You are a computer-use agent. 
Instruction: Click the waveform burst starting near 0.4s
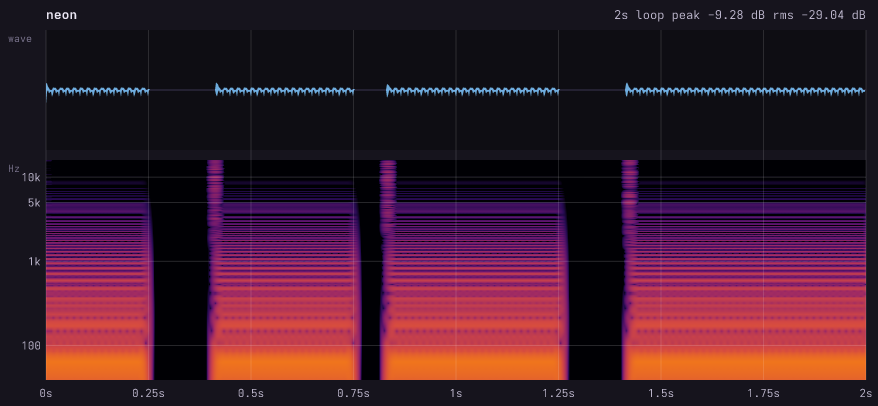pos(285,90)
